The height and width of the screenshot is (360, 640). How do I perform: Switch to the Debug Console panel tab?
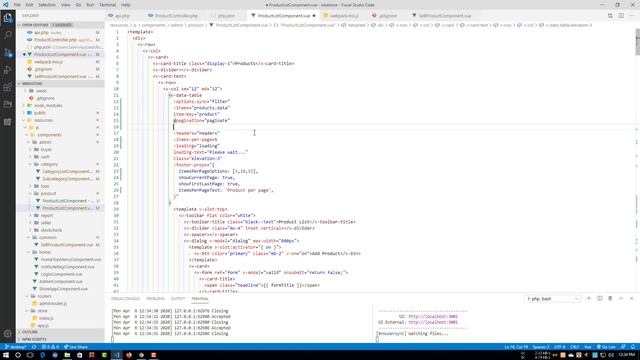pyautogui.click(x=125, y=299)
